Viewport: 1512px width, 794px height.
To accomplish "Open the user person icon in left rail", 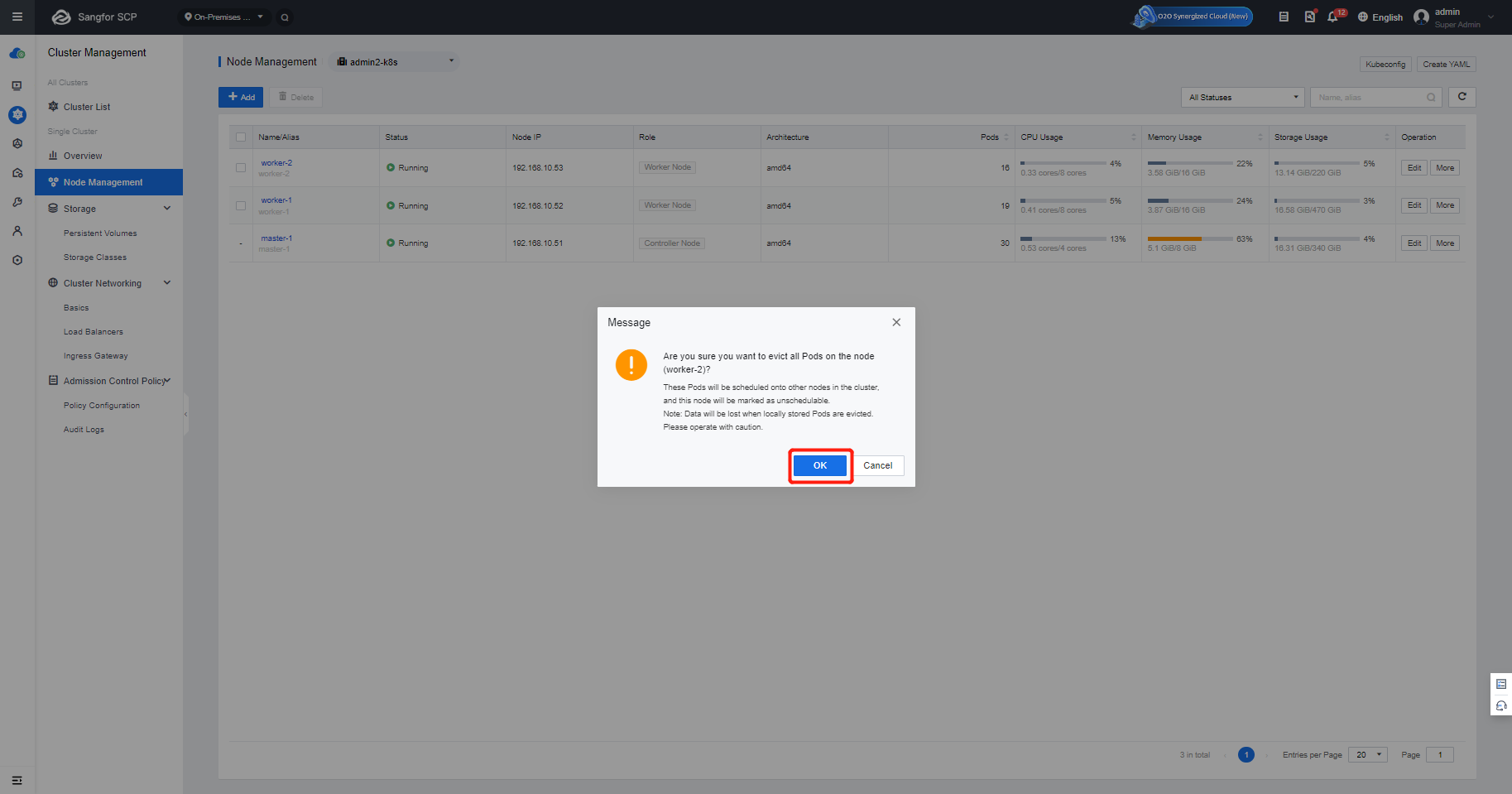I will pyautogui.click(x=17, y=231).
